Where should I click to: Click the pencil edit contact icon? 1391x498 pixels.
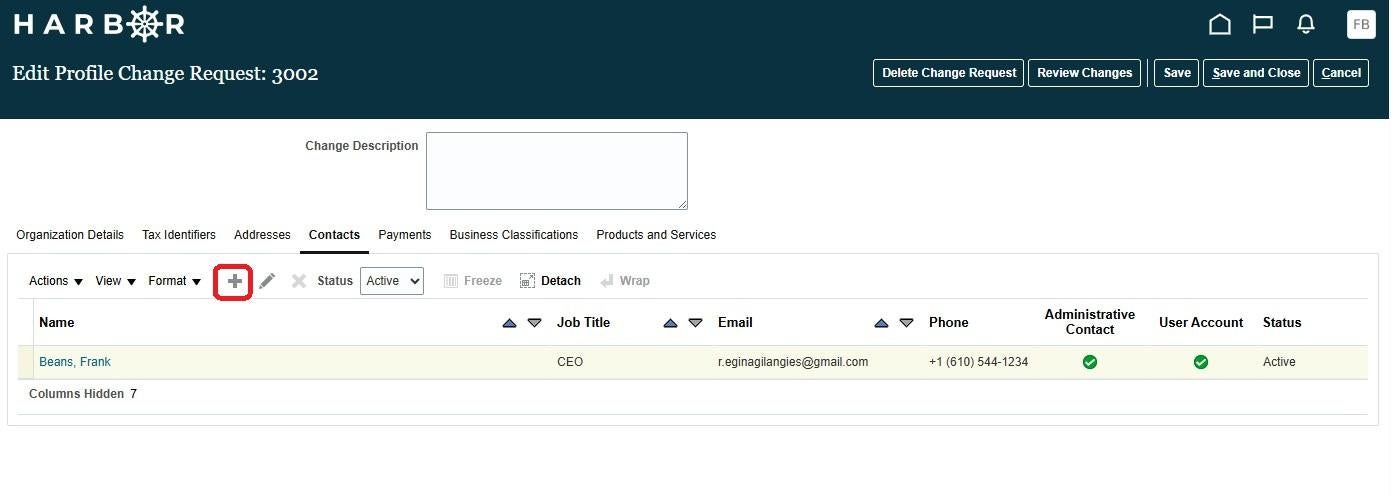click(x=267, y=281)
